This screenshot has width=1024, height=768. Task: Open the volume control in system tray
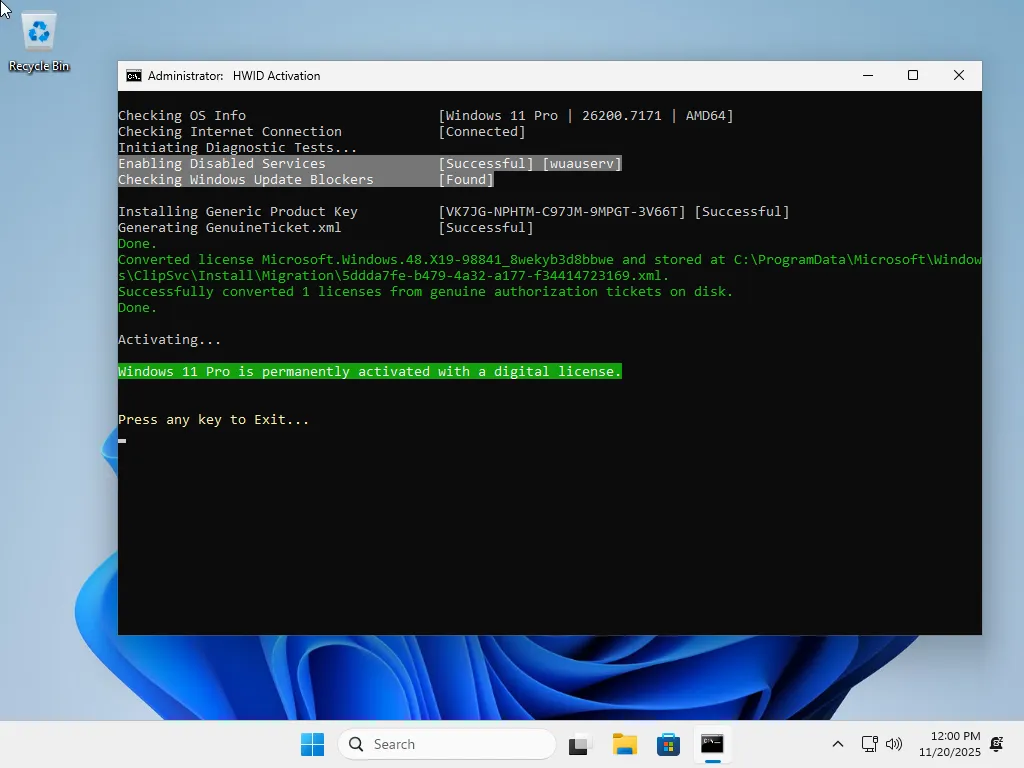[x=893, y=744]
